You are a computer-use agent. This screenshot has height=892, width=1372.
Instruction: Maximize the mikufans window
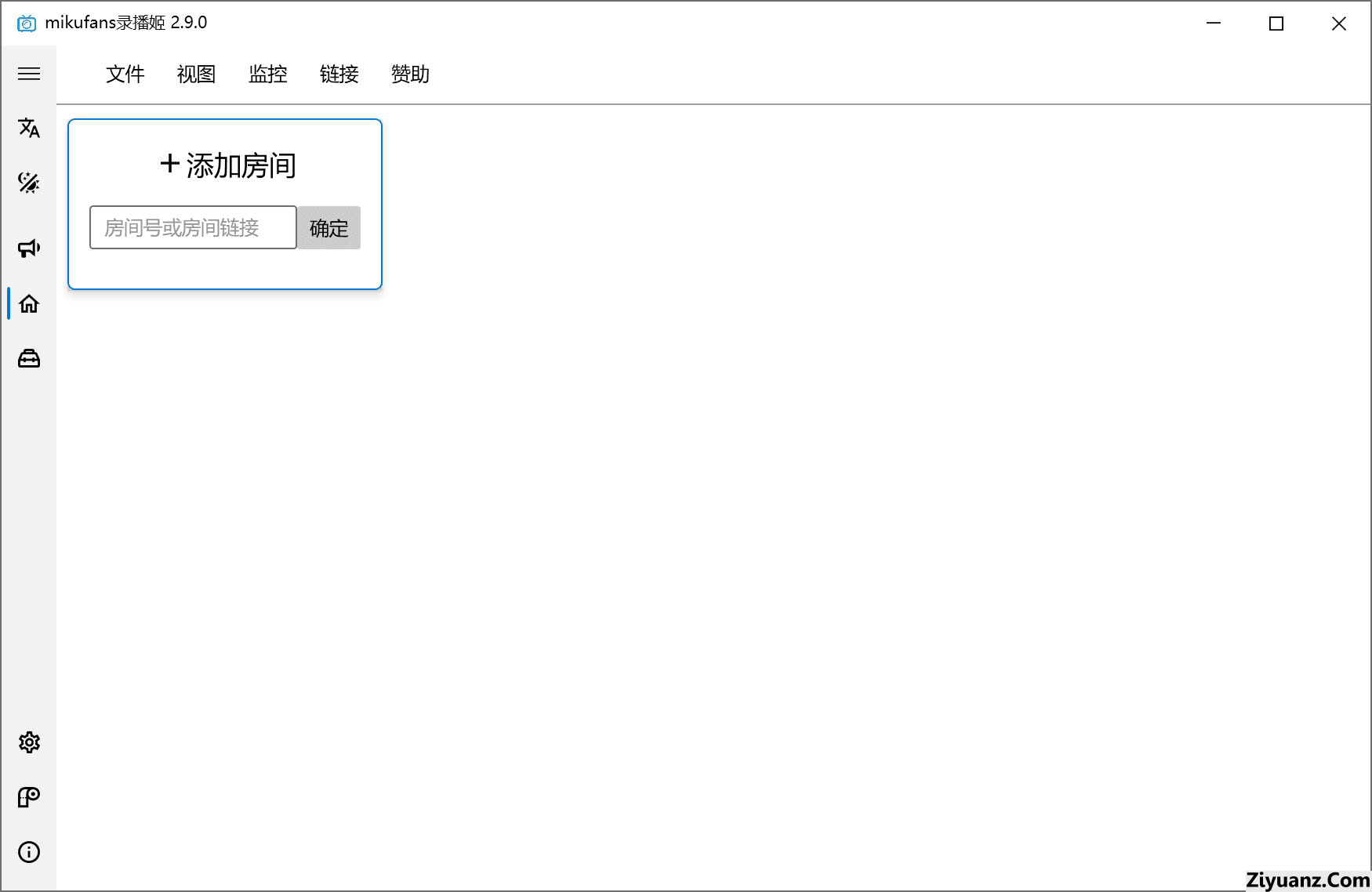1276,24
